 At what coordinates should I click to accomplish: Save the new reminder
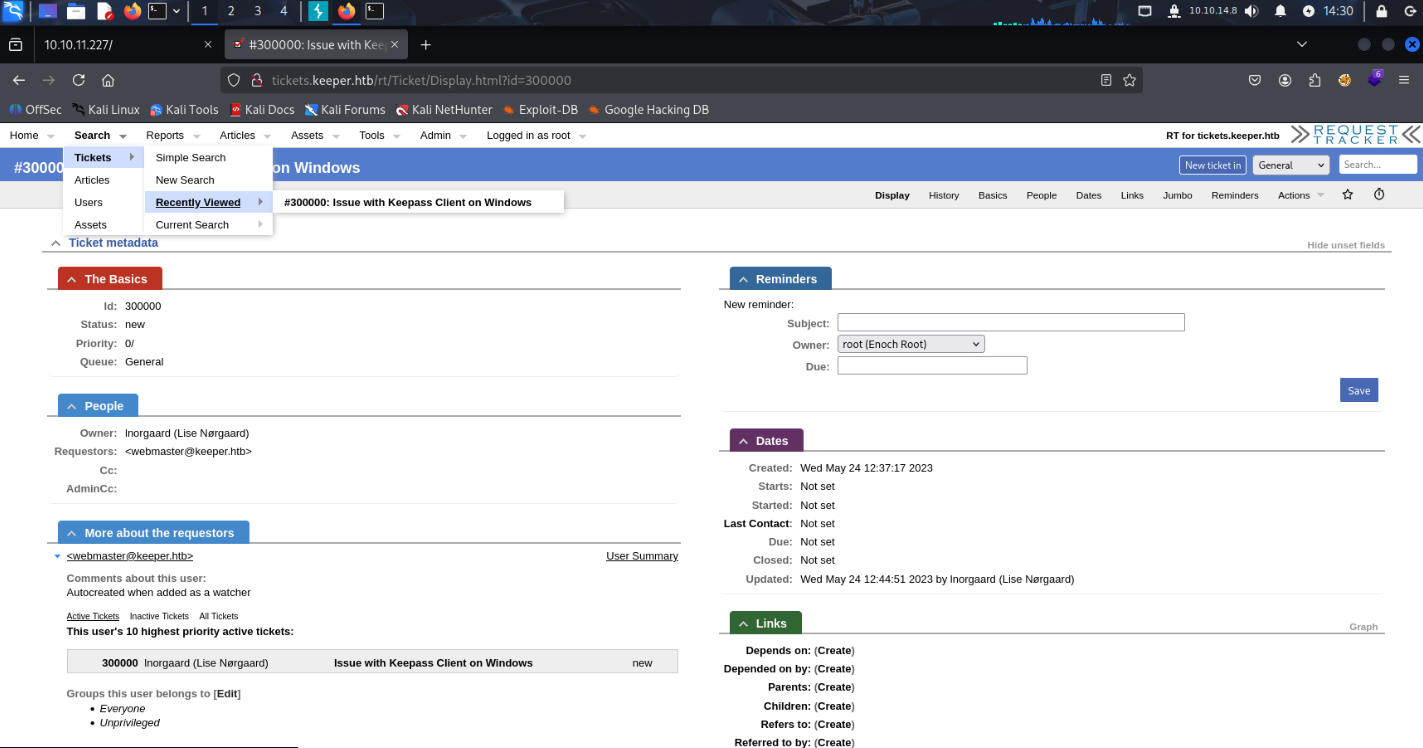[x=1359, y=390]
